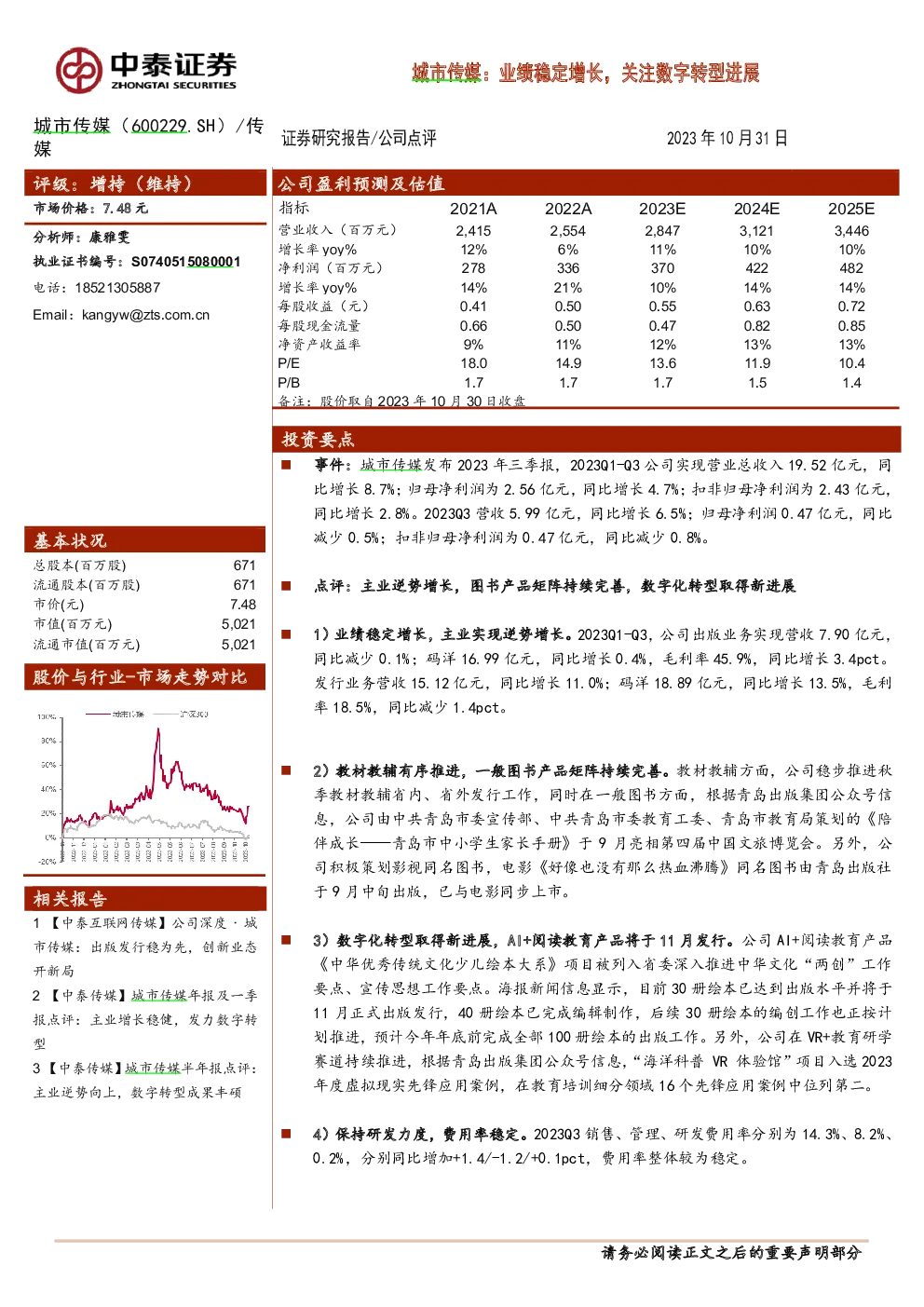The image size is (924, 1307).
Task: Click the red bullet beside 数字化转型取得新进展 paragraph
Action: tap(287, 939)
